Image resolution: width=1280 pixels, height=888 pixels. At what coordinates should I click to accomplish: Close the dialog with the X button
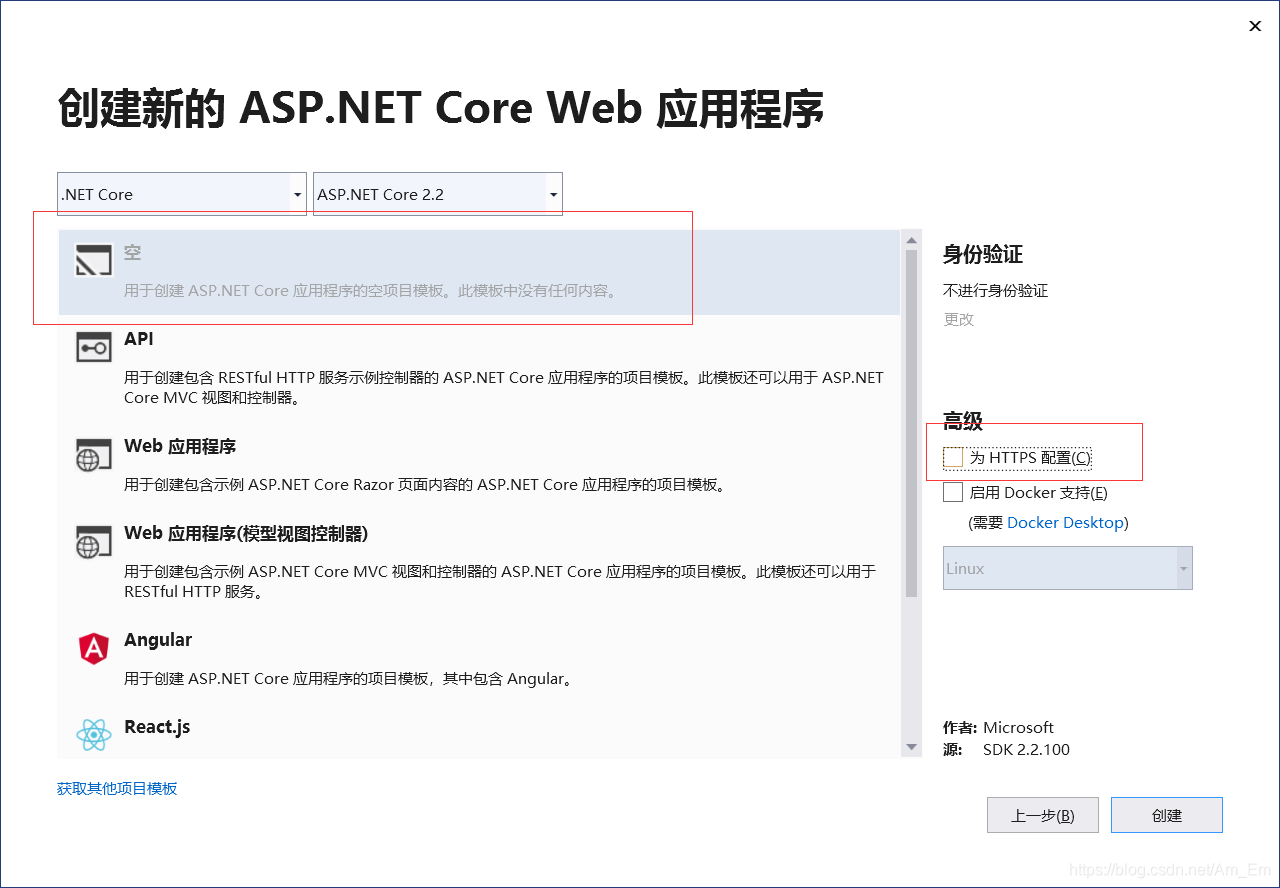(x=1255, y=26)
